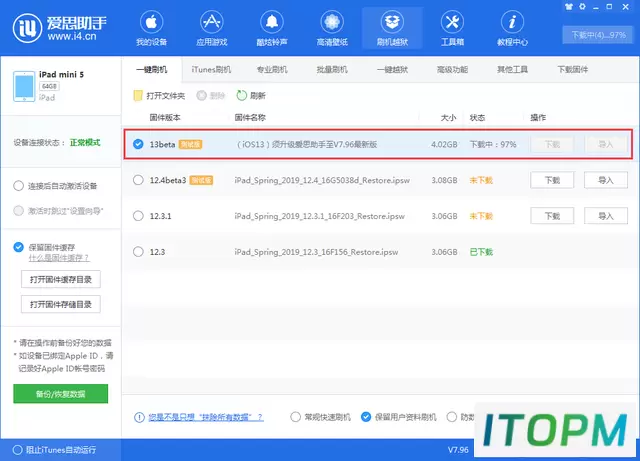Switch to the 一键越狱 tab
640x461 pixels.
(x=392, y=70)
